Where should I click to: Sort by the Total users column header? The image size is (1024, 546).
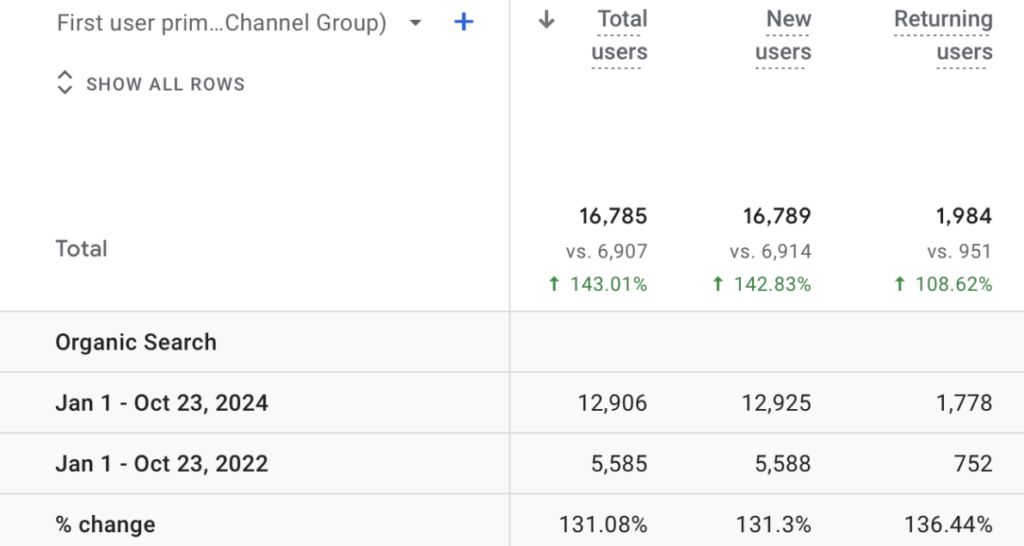pyautogui.click(x=620, y=35)
